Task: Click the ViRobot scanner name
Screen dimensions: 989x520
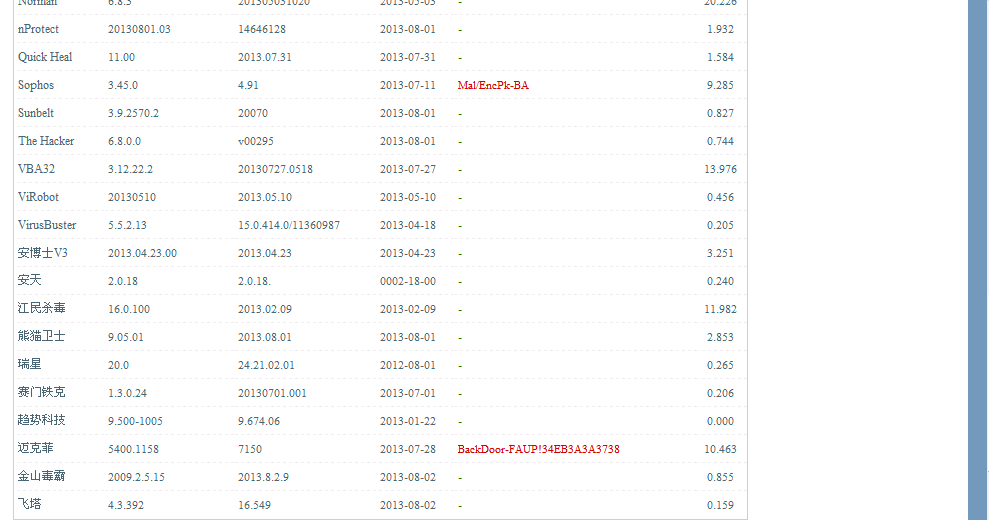Action: click(x=38, y=197)
